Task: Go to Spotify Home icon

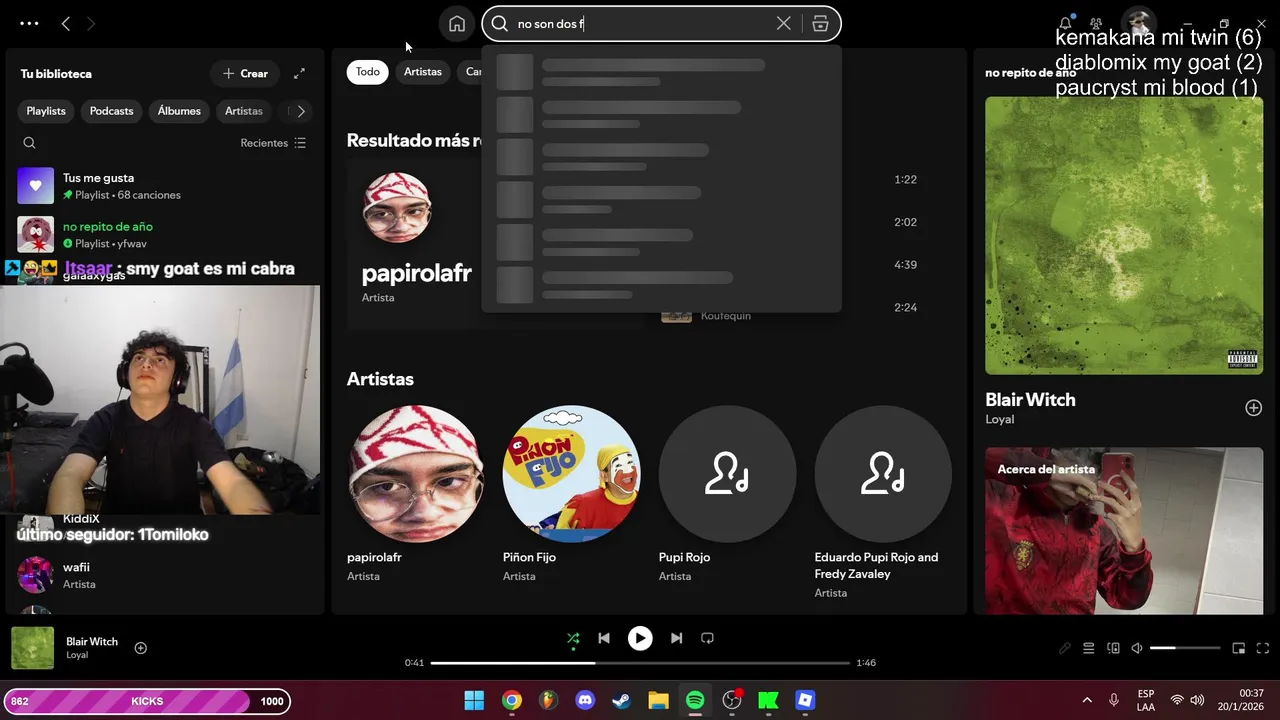Action: click(x=457, y=24)
